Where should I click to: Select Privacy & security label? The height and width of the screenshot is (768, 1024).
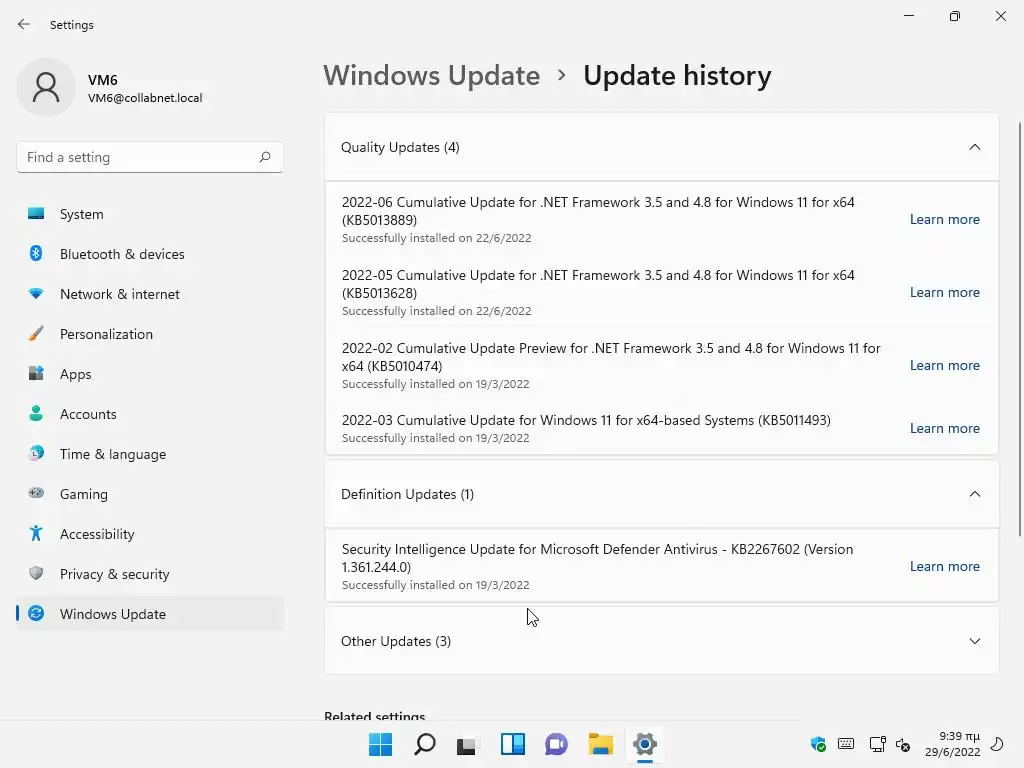[x=114, y=574]
